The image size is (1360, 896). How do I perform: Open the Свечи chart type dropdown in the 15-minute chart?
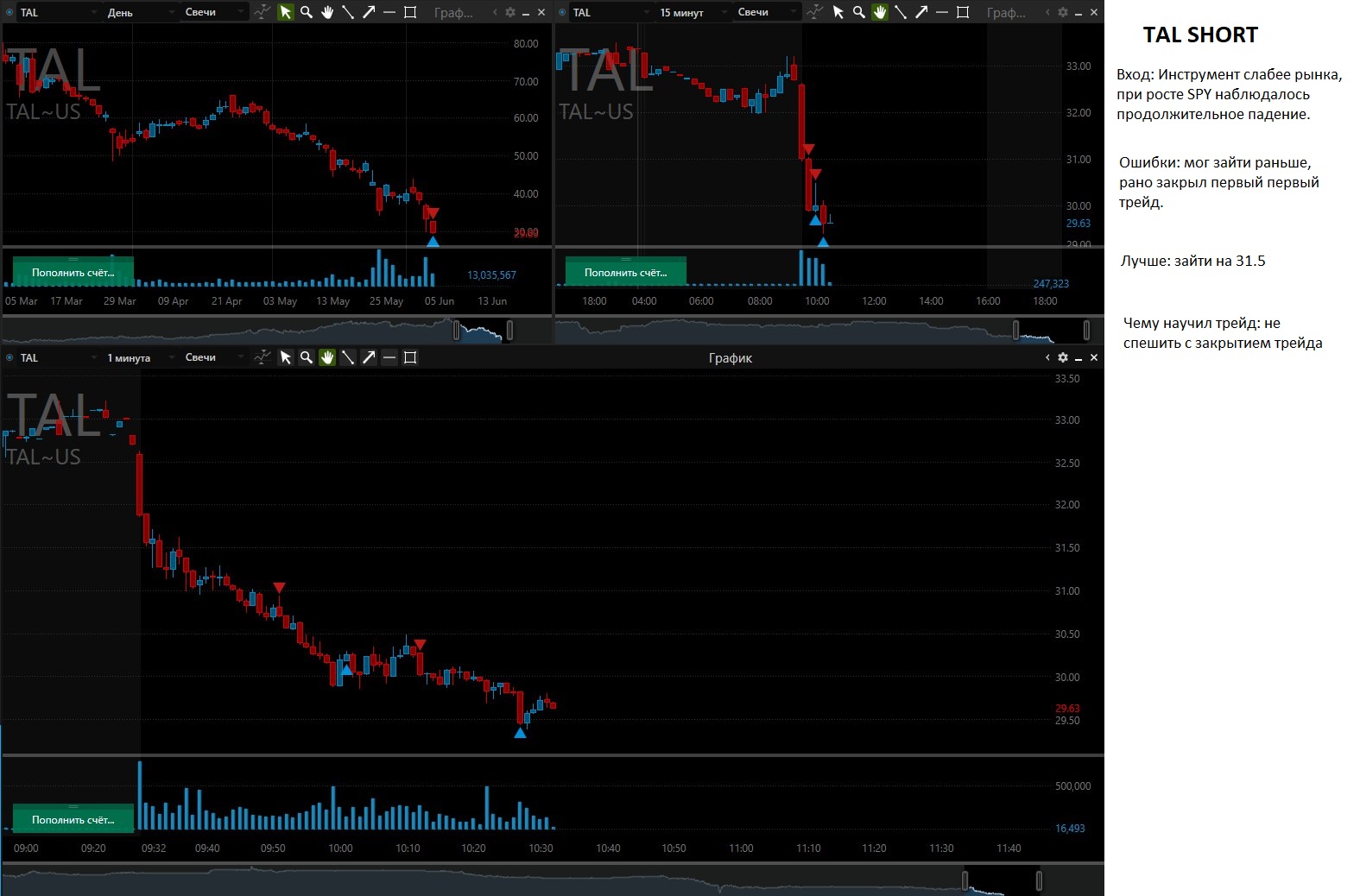pyautogui.click(x=767, y=12)
